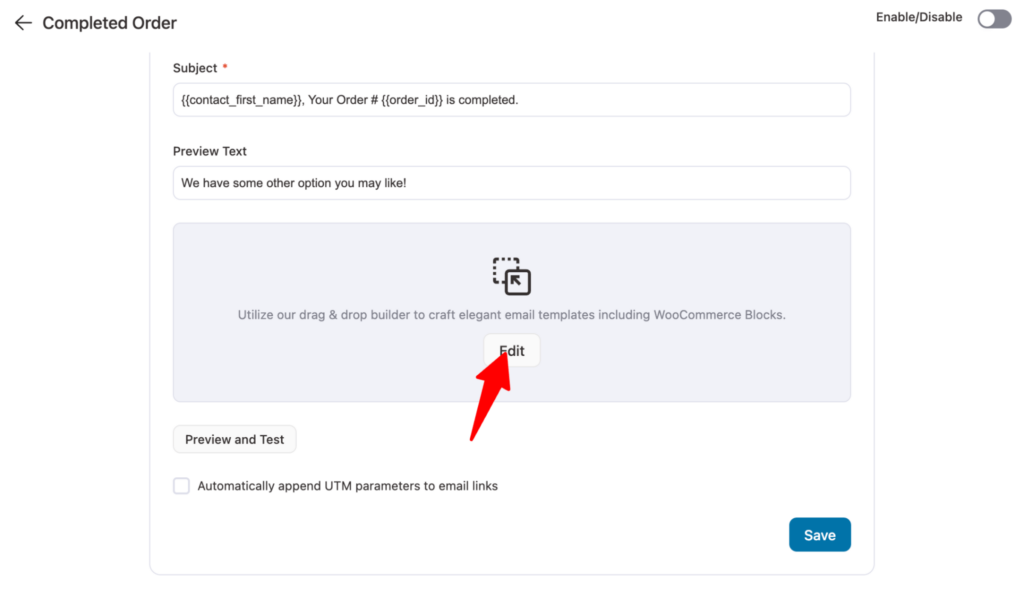The image size is (1024, 589).
Task: Click the Subject field containing order variables
Action: [x=511, y=99]
